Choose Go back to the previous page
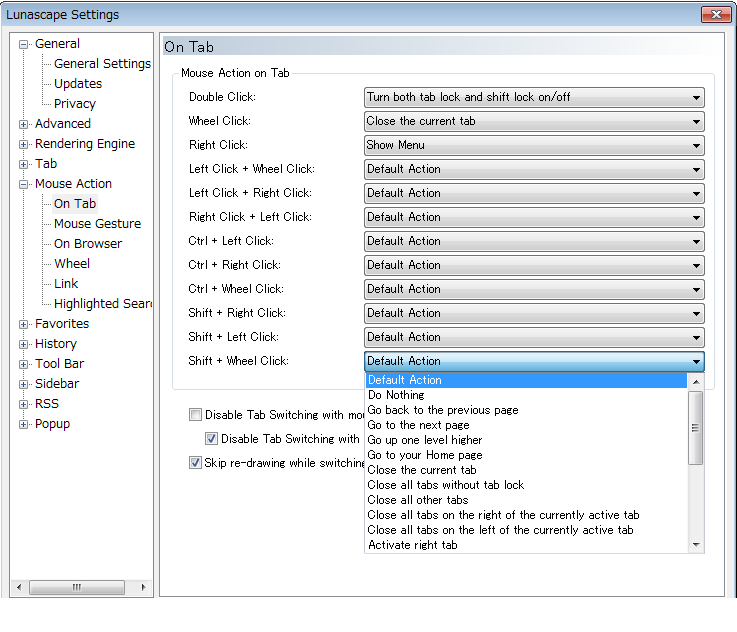737x632 pixels. click(526, 410)
